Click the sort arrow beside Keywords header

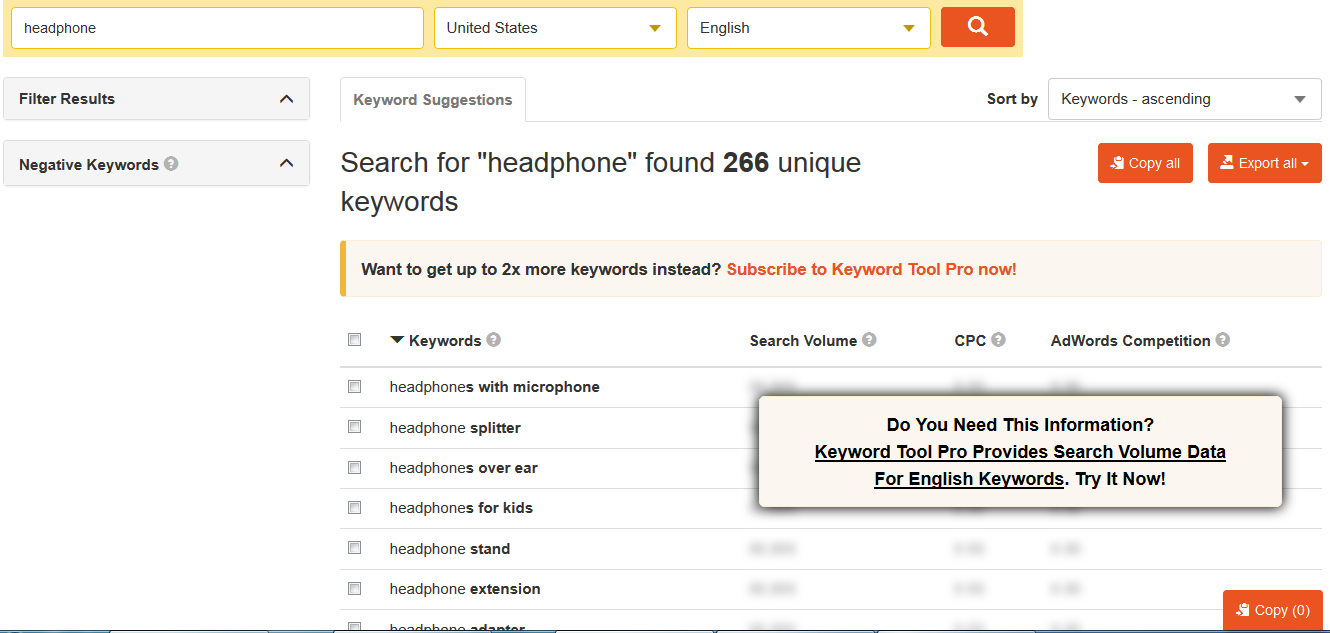[x=397, y=340]
